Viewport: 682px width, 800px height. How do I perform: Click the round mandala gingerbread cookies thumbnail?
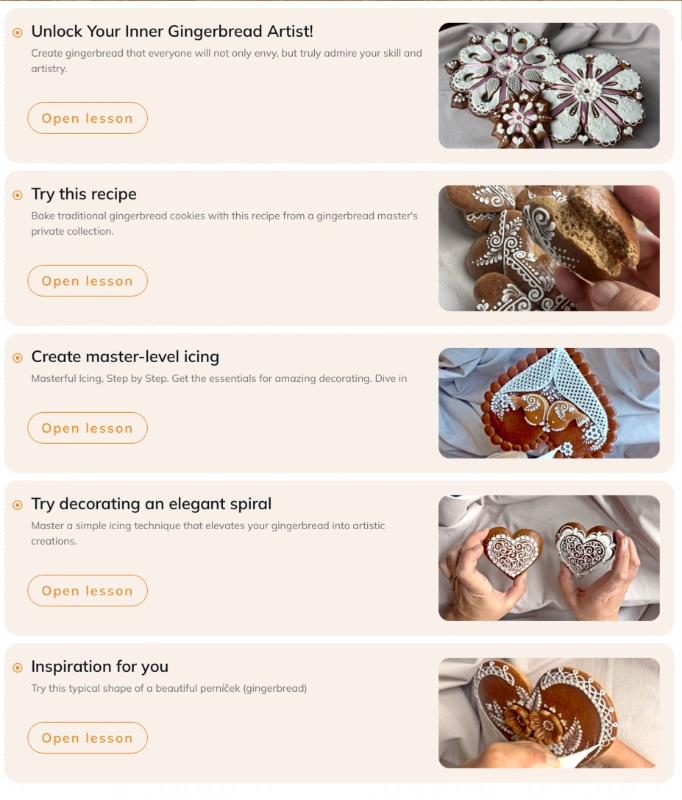[x=549, y=86]
